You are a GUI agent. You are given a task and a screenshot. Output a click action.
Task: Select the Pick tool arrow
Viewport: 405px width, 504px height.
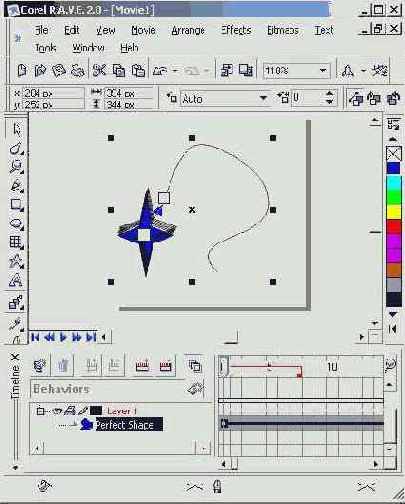(16, 129)
